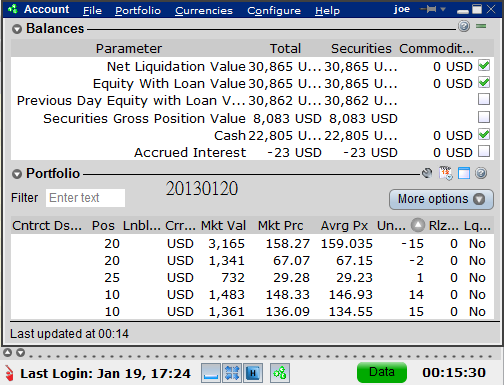Check the Securities Gross Position Value checkbox
The image size is (504, 385).
(x=484, y=117)
